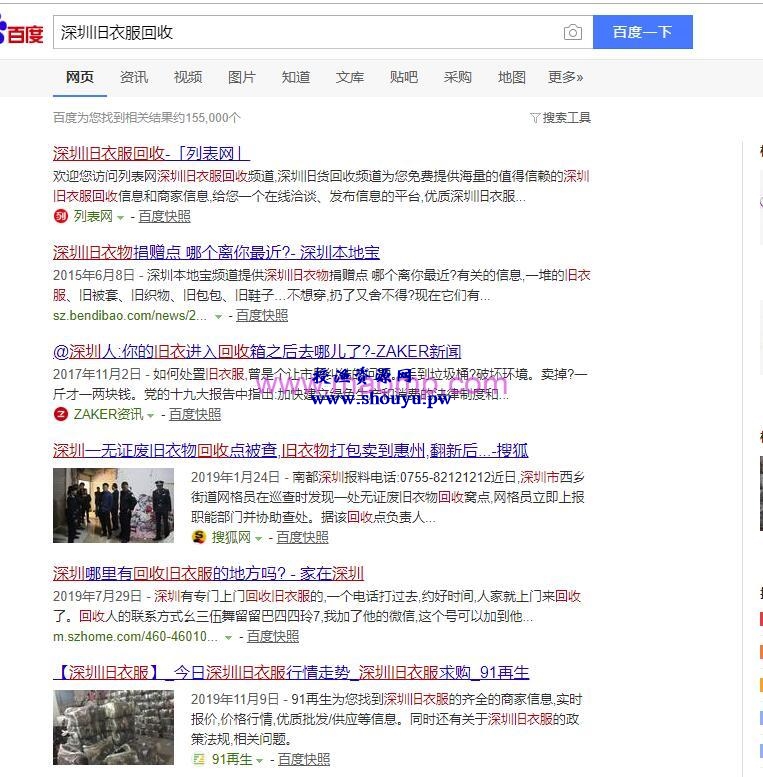The width and height of the screenshot is (763, 777).
Task: Click the ZAKER资讯 source name
Action: (x=109, y=414)
